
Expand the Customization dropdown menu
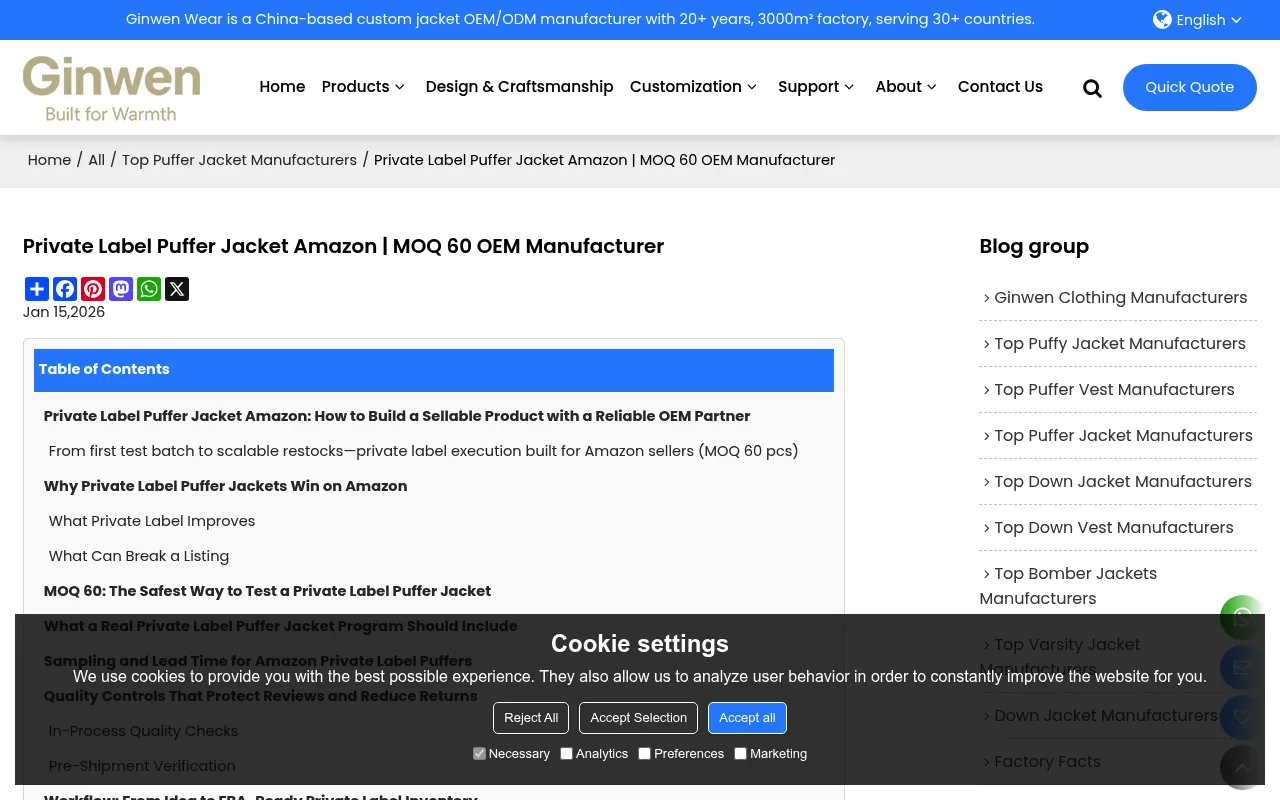pyautogui.click(x=694, y=87)
